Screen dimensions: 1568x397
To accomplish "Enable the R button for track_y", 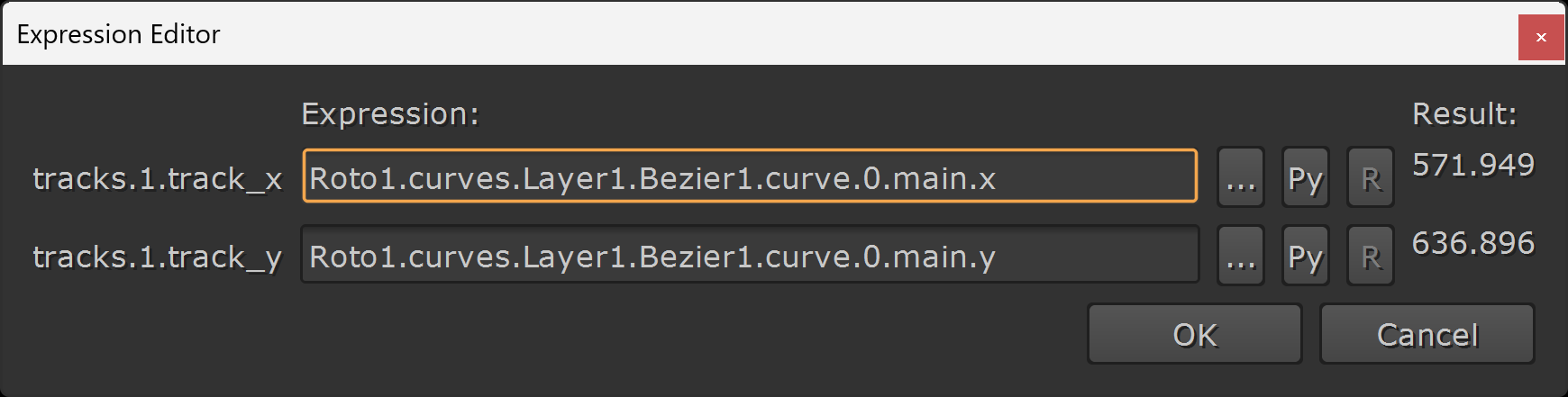I will [1371, 256].
